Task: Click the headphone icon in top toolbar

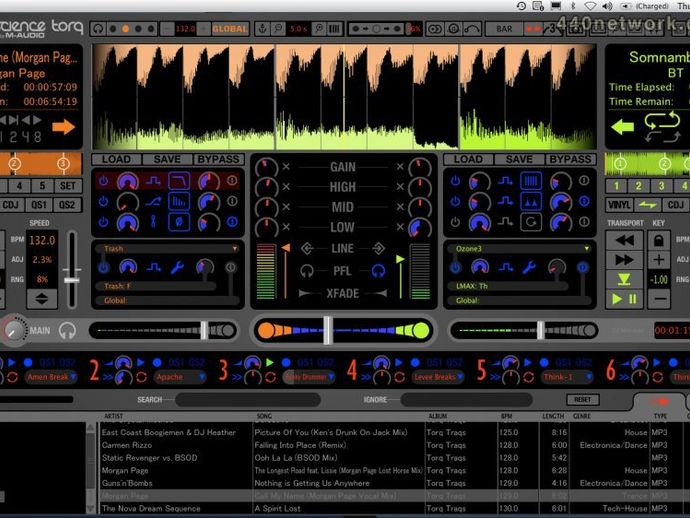Action: [98, 29]
